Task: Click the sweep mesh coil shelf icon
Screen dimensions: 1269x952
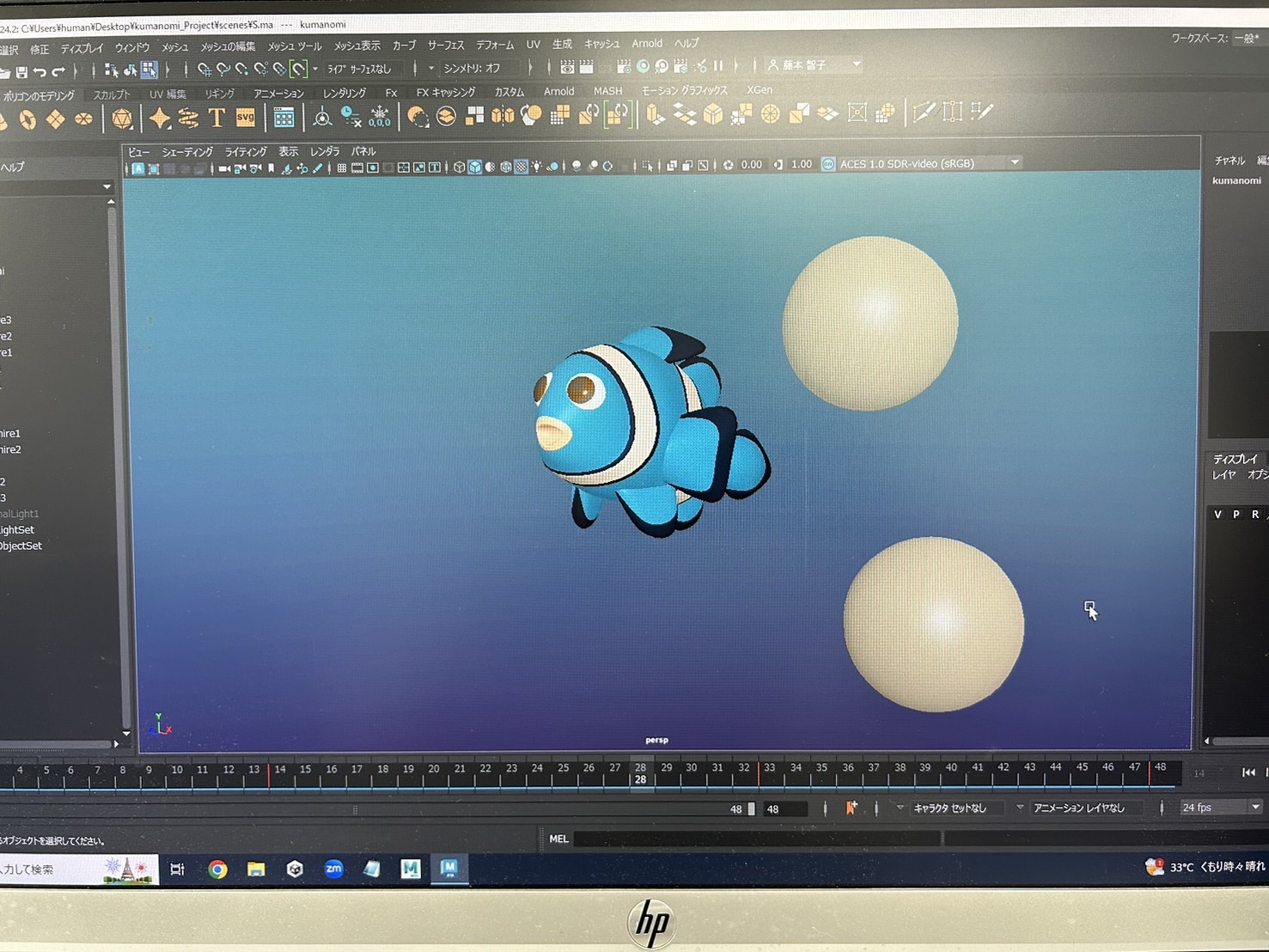Action: coord(188,119)
